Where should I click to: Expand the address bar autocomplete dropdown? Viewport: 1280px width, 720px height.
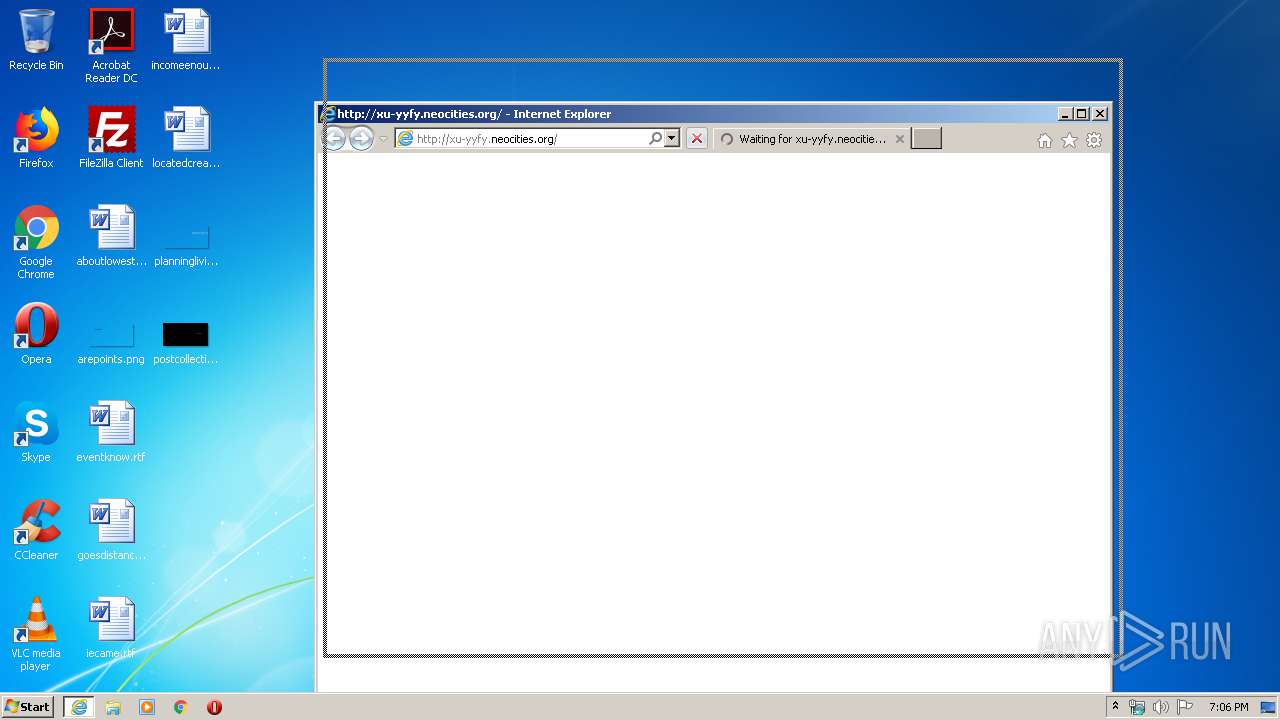point(672,139)
